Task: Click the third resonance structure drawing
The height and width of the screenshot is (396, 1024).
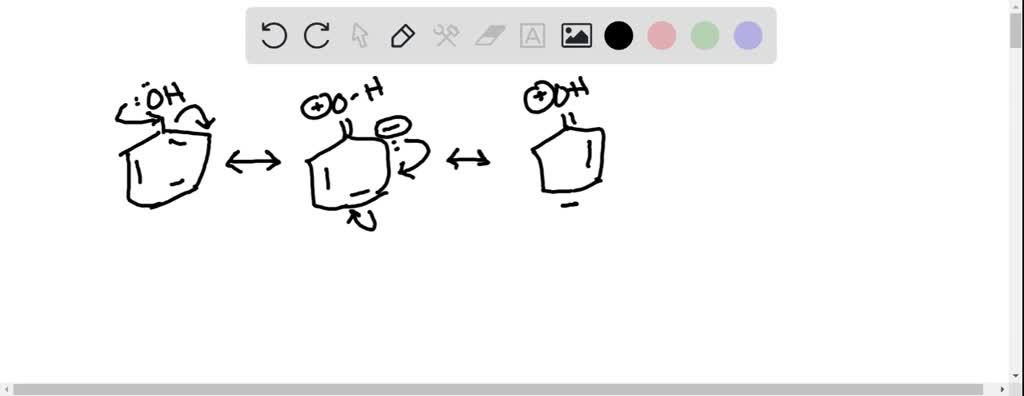Action: point(566,144)
